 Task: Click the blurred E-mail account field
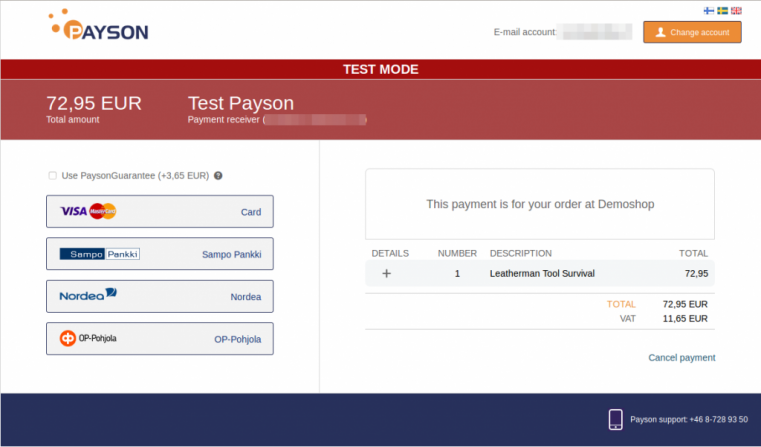click(x=595, y=32)
